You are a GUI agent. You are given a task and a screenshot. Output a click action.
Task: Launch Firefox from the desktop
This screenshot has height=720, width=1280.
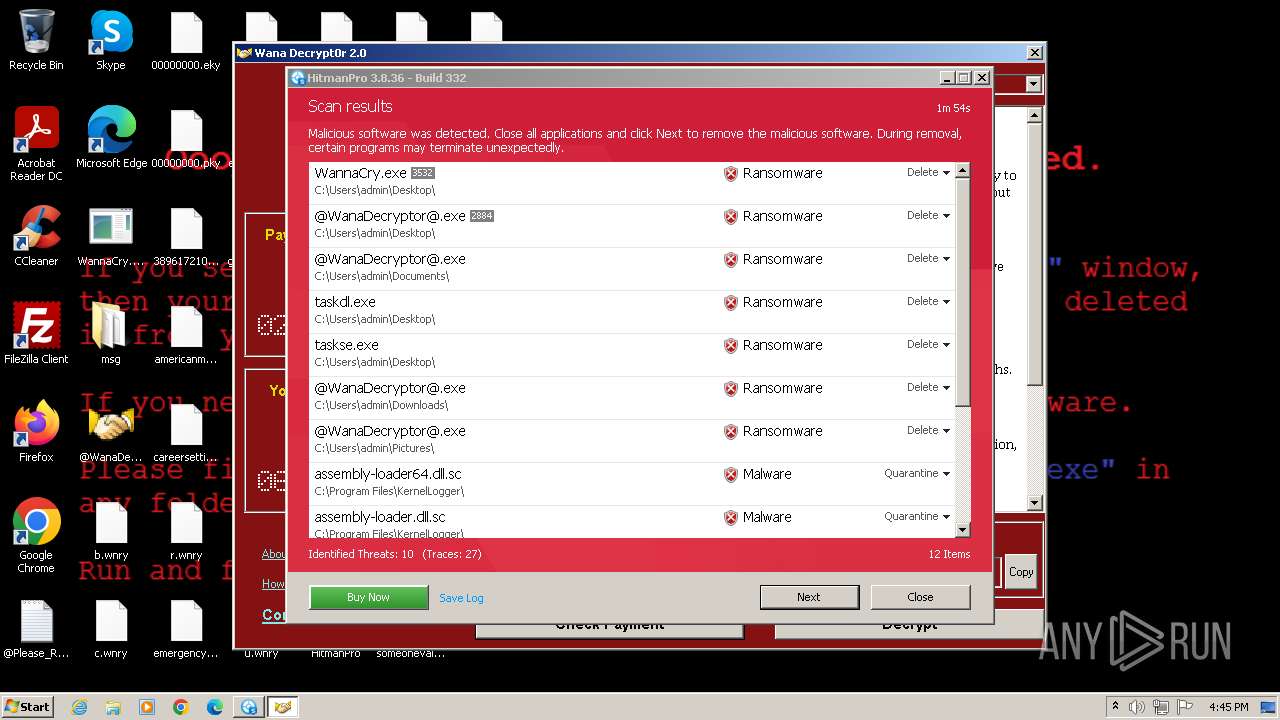[x=36, y=431]
